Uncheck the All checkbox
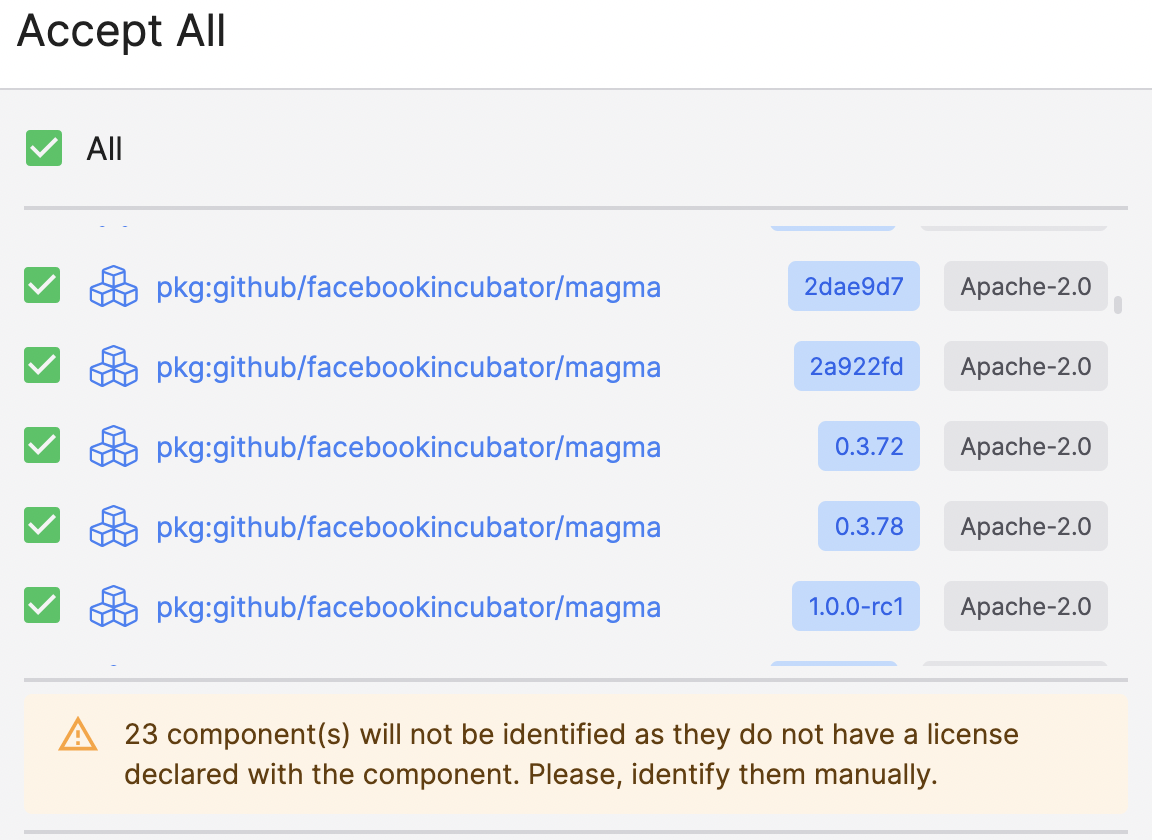Viewport: 1152px width, 840px height. [44, 148]
